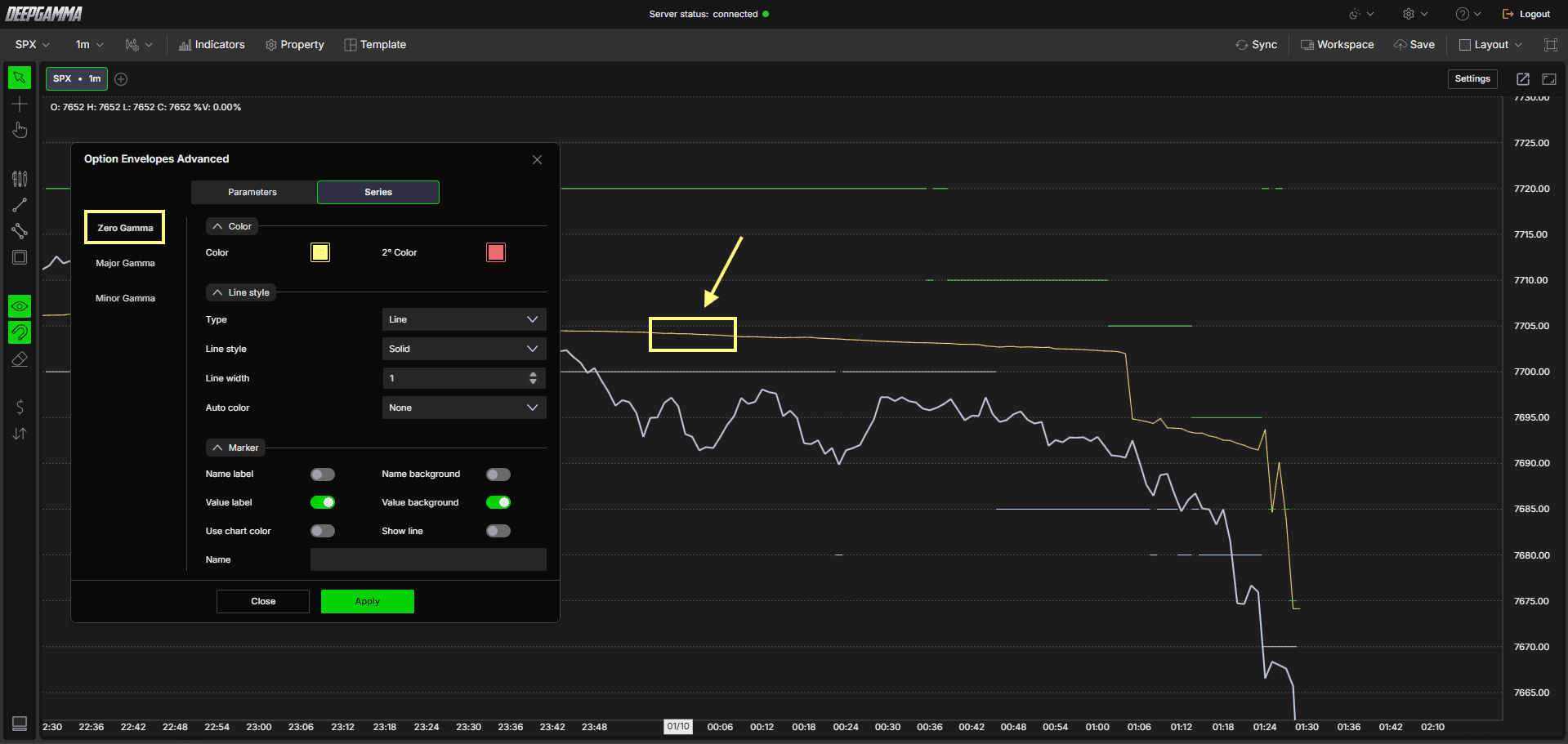1568x744 pixels.
Task: Select the eraser tool
Action: pos(20,359)
